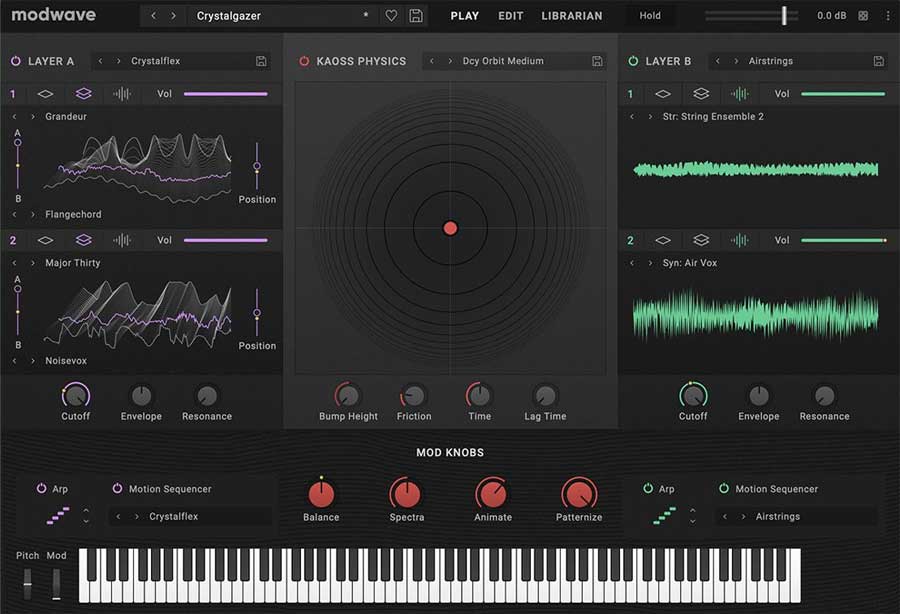This screenshot has width=900, height=614.
Task: Select single-layer mode for Layer A oscillator 1
Action: click(x=45, y=94)
